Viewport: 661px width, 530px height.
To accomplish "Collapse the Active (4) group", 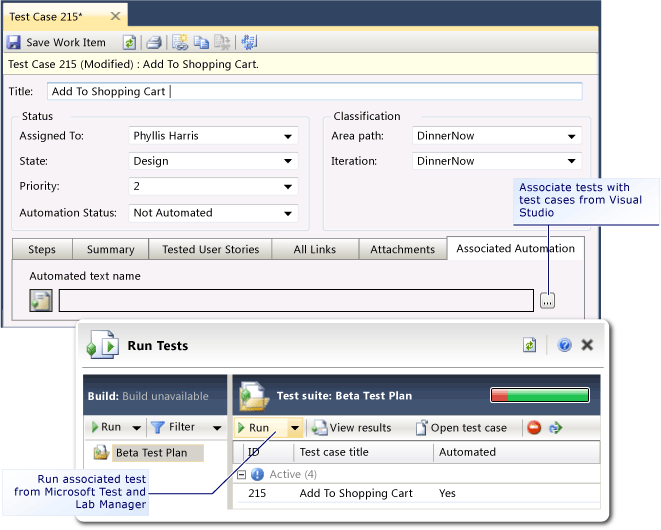I will [242, 475].
